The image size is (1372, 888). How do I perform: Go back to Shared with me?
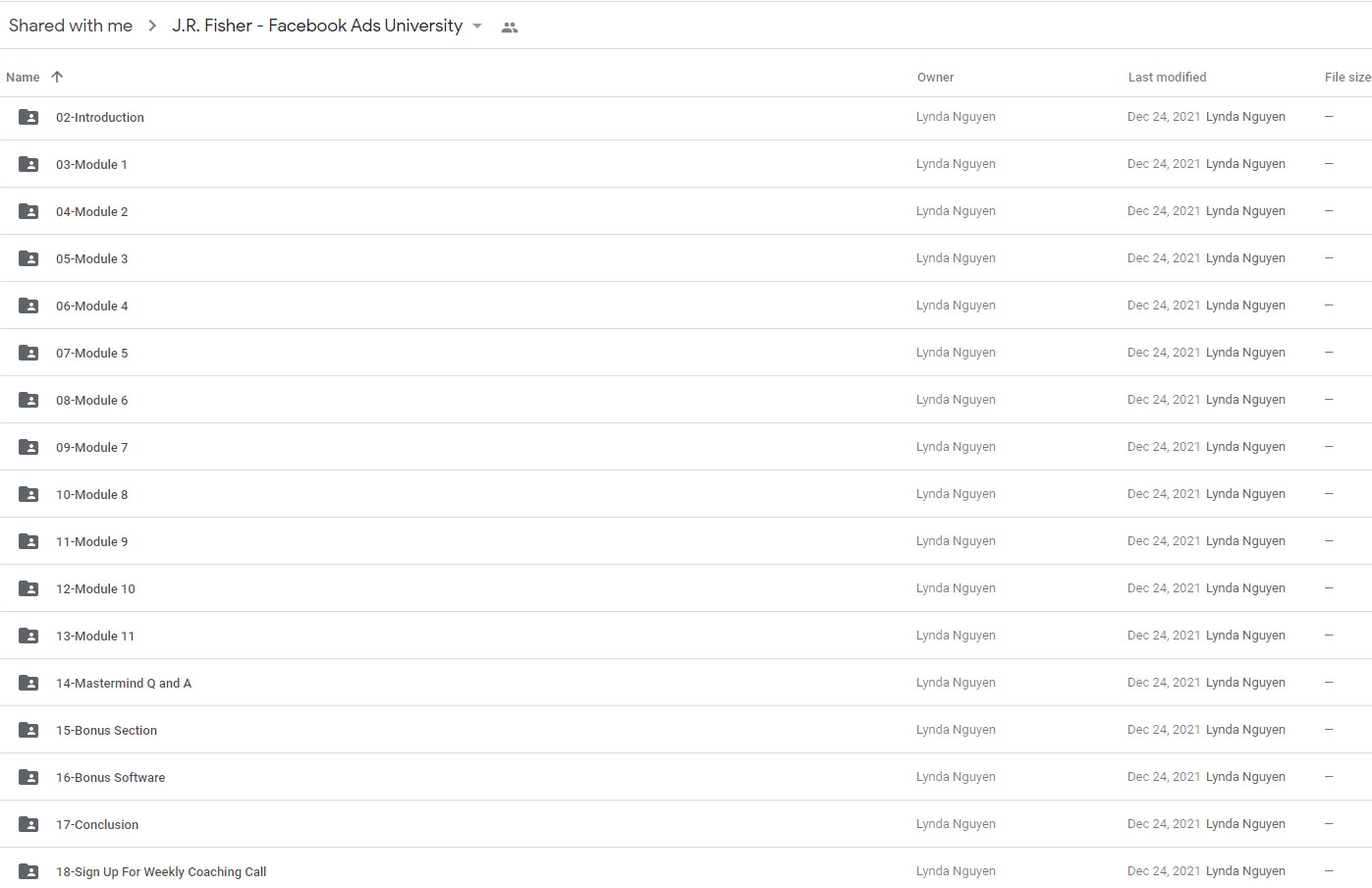click(x=71, y=26)
